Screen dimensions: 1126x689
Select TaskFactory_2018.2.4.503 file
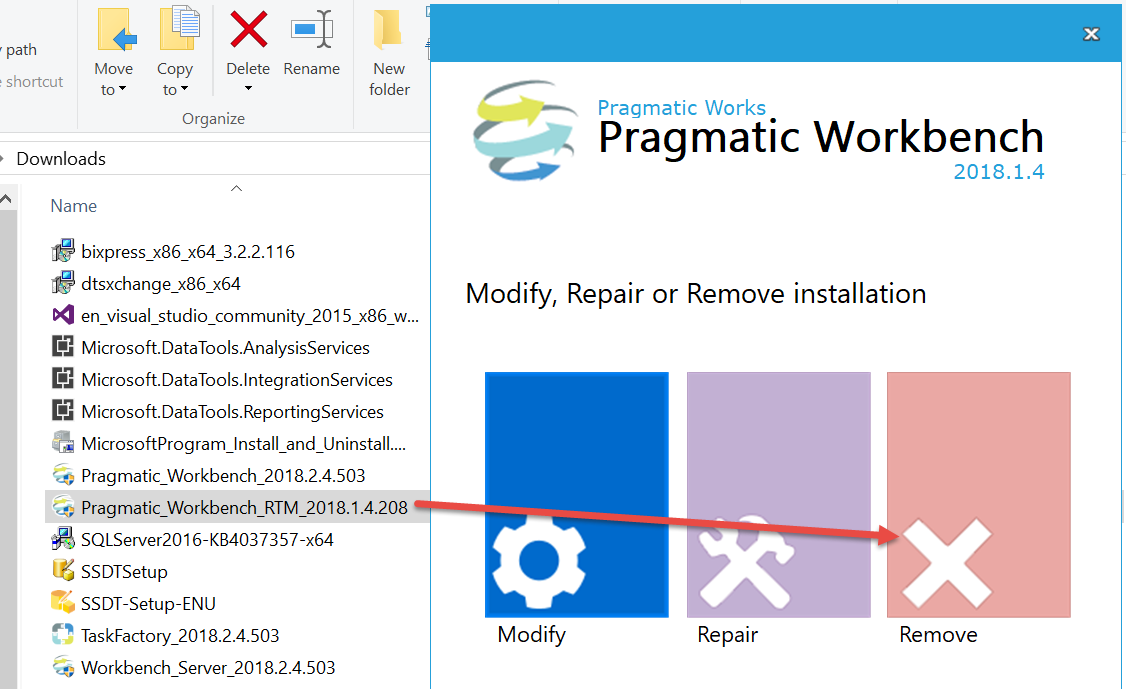click(x=180, y=635)
